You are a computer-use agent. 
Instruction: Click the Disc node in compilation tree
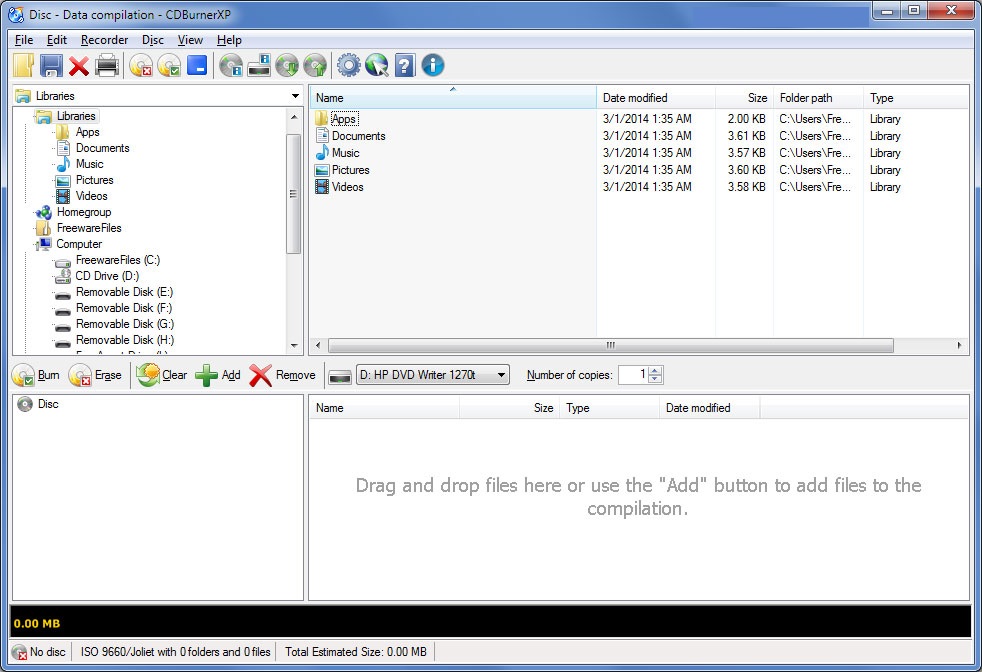pos(38,404)
